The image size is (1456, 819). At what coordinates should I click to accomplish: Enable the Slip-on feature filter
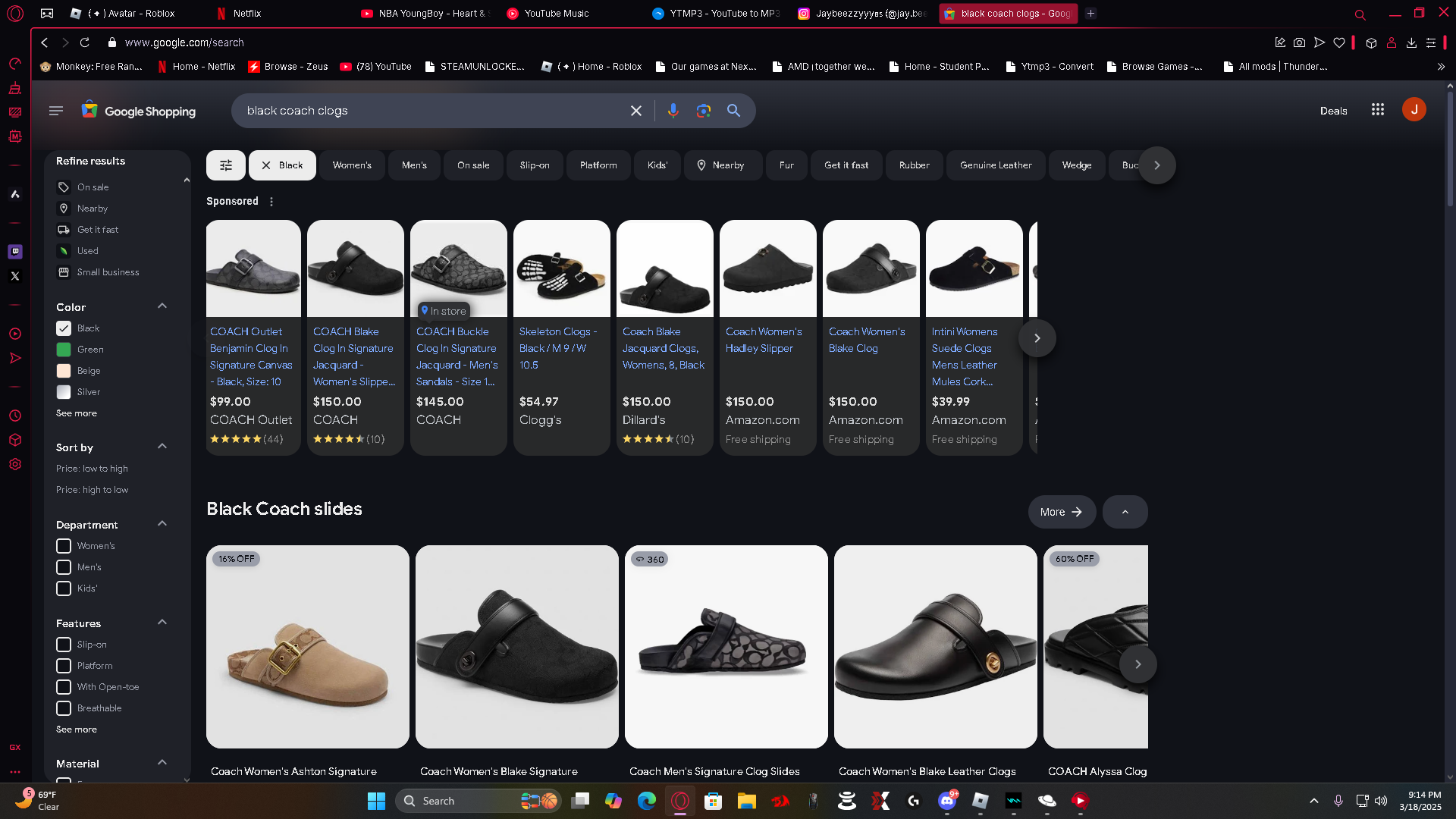pyautogui.click(x=64, y=645)
